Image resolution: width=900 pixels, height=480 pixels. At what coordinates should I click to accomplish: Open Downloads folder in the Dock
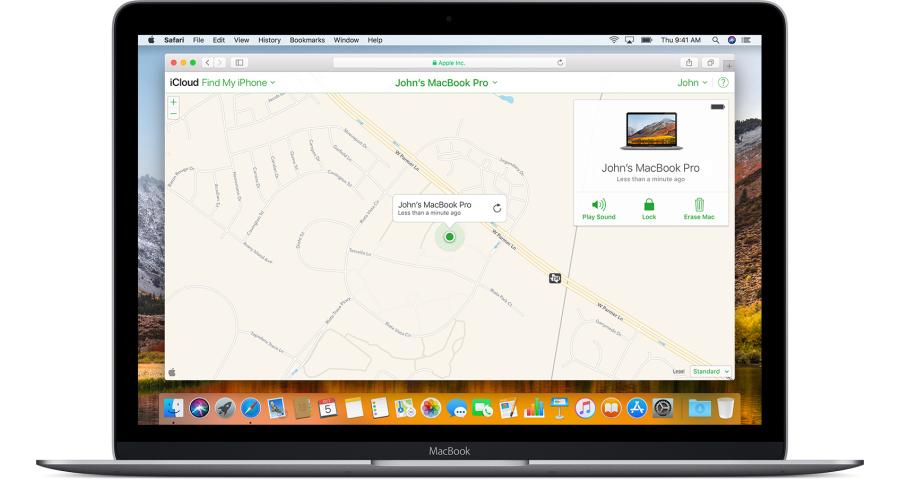pos(700,408)
